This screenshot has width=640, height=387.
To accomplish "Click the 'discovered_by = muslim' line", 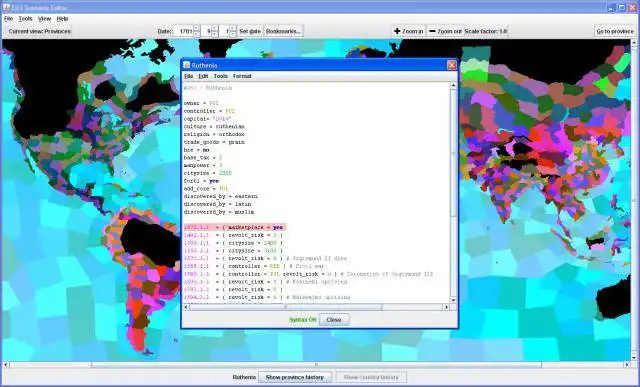I will 219,212.
